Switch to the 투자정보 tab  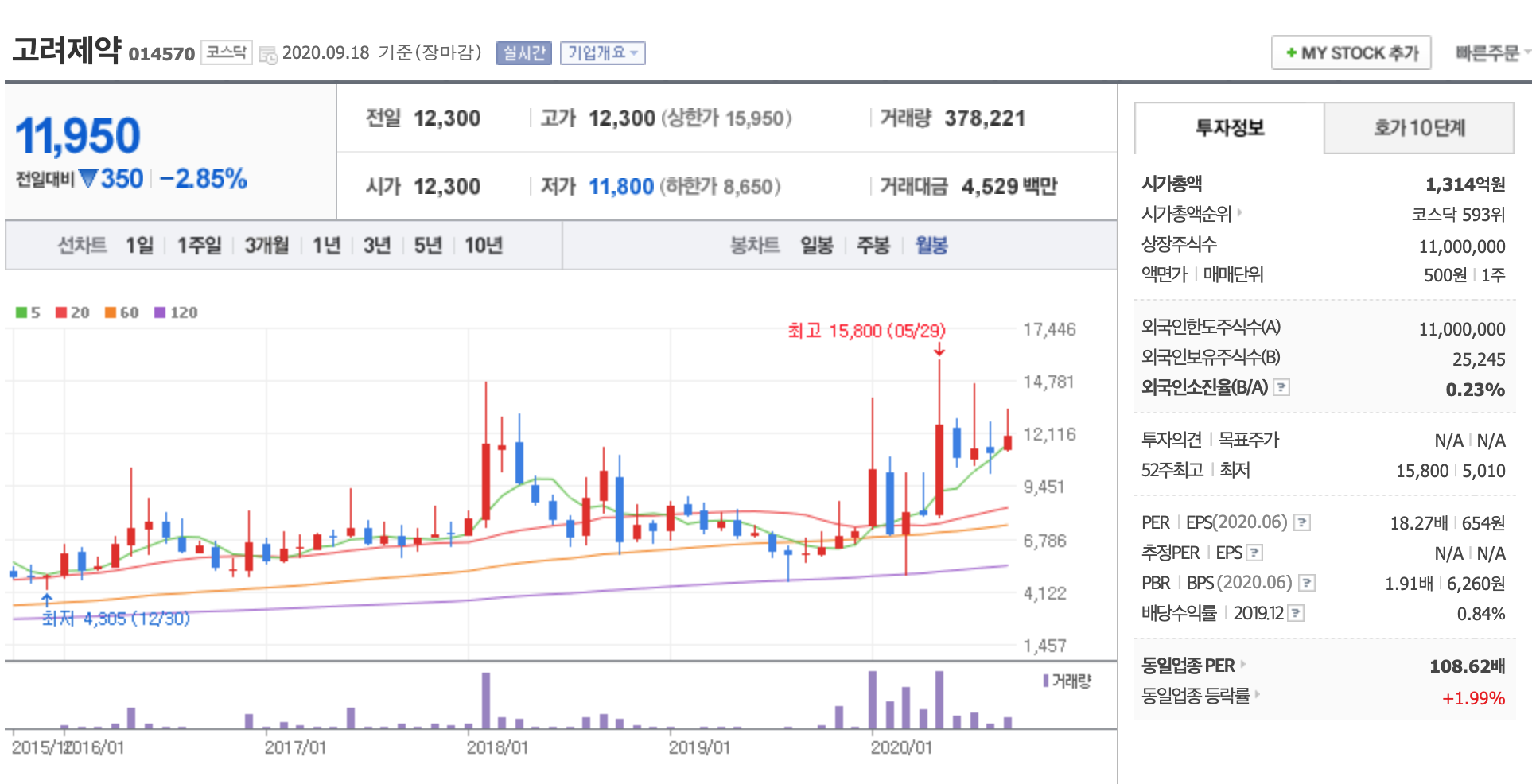coord(1229,128)
